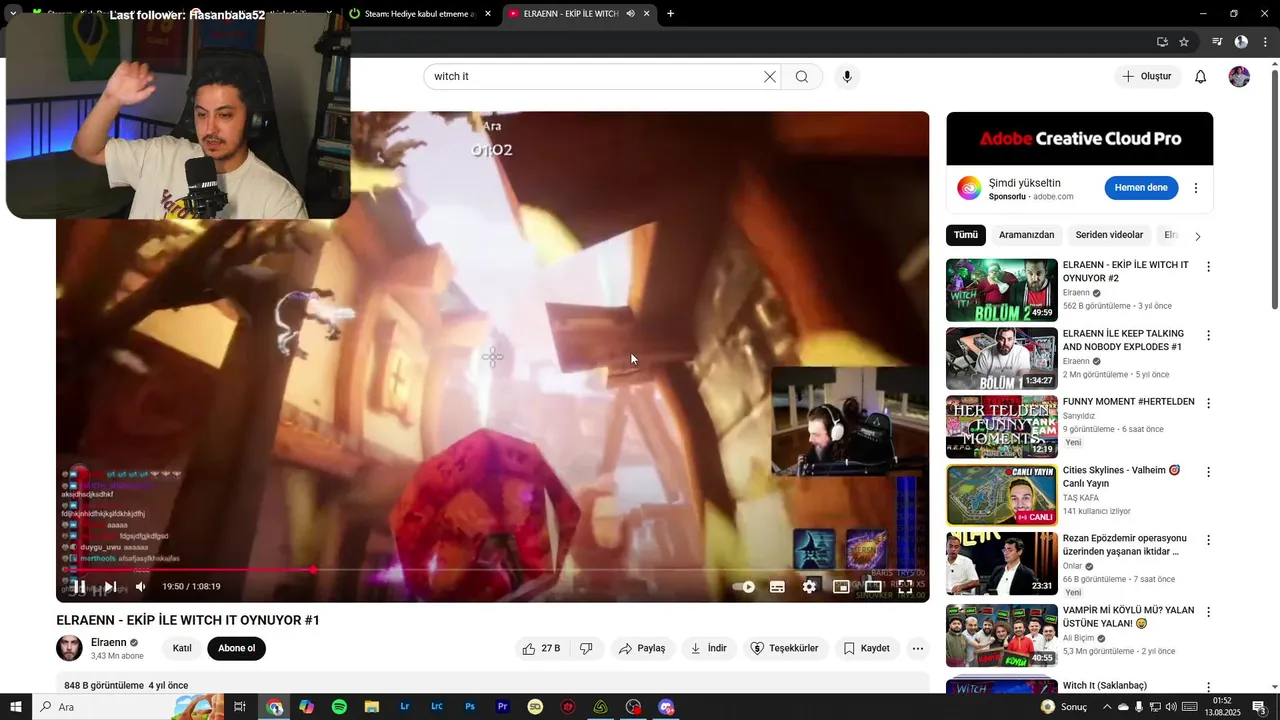1280x720 pixels.
Task: Open Windows Start menu
Action: [x=15, y=707]
